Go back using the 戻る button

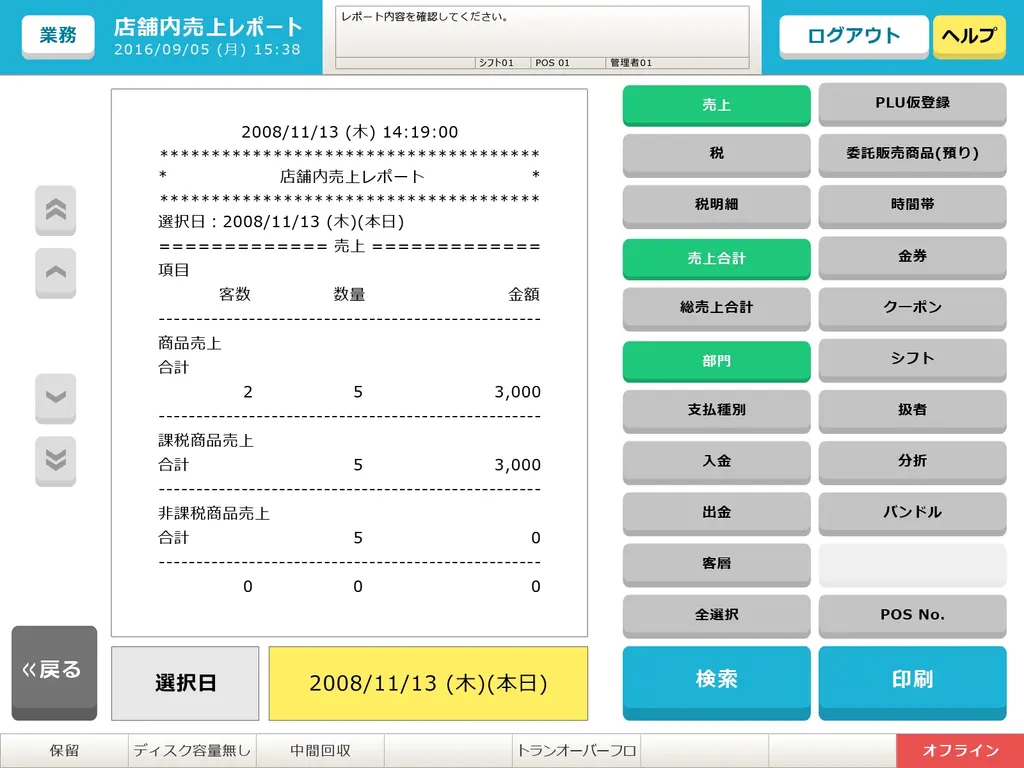(54, 671)
